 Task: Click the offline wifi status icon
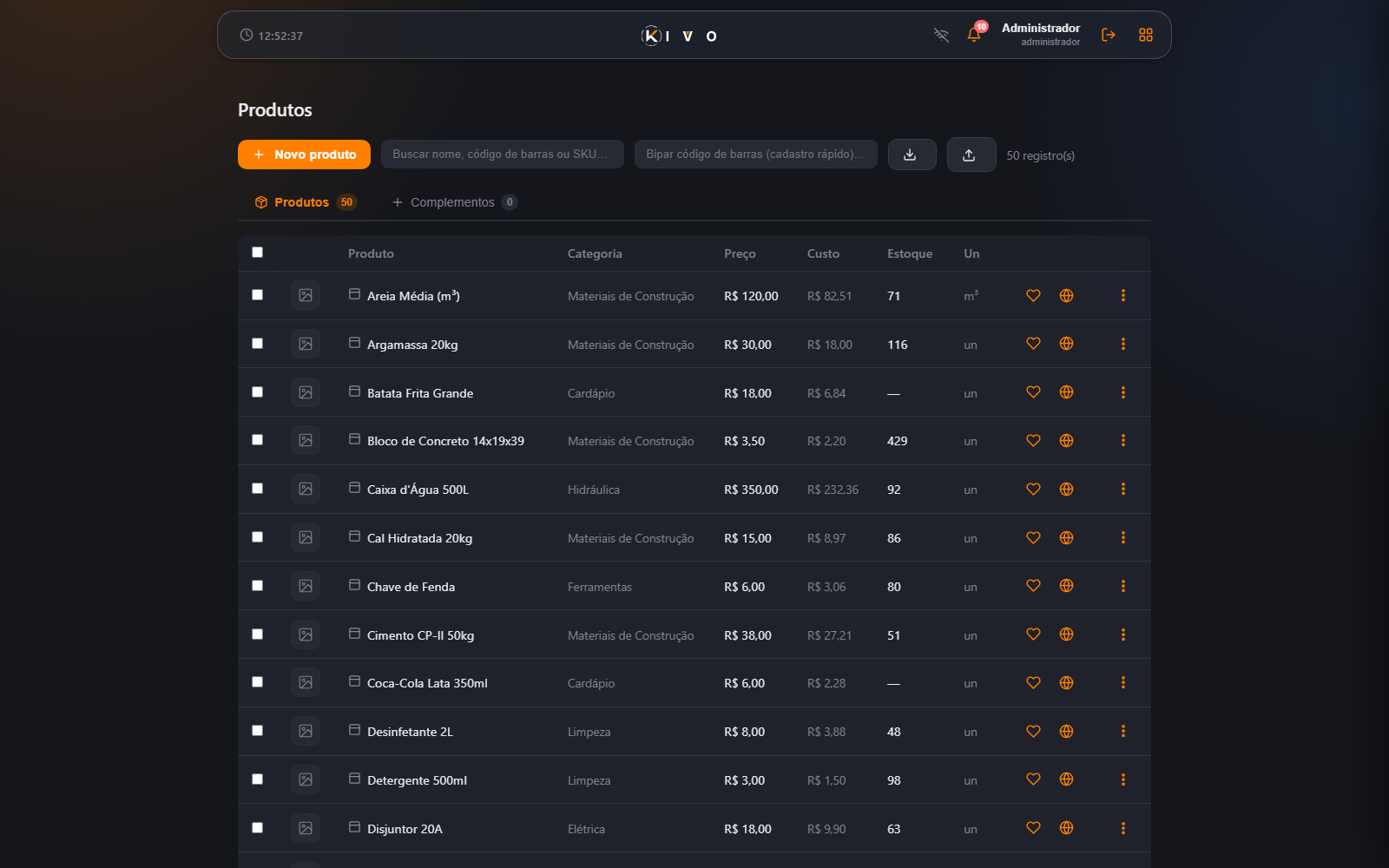point(941,35)
